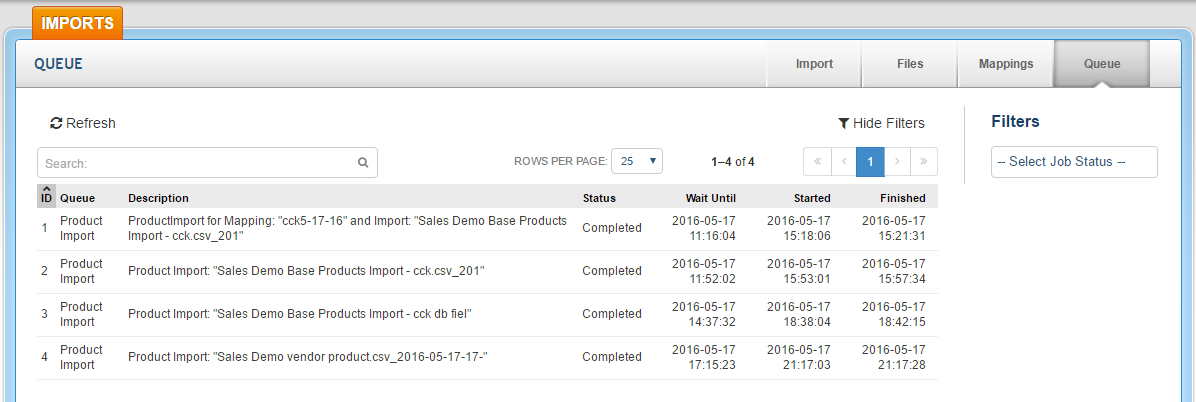Select the Queue tab
This screenshot has height=402, width=1196.
pos(1102,64)
